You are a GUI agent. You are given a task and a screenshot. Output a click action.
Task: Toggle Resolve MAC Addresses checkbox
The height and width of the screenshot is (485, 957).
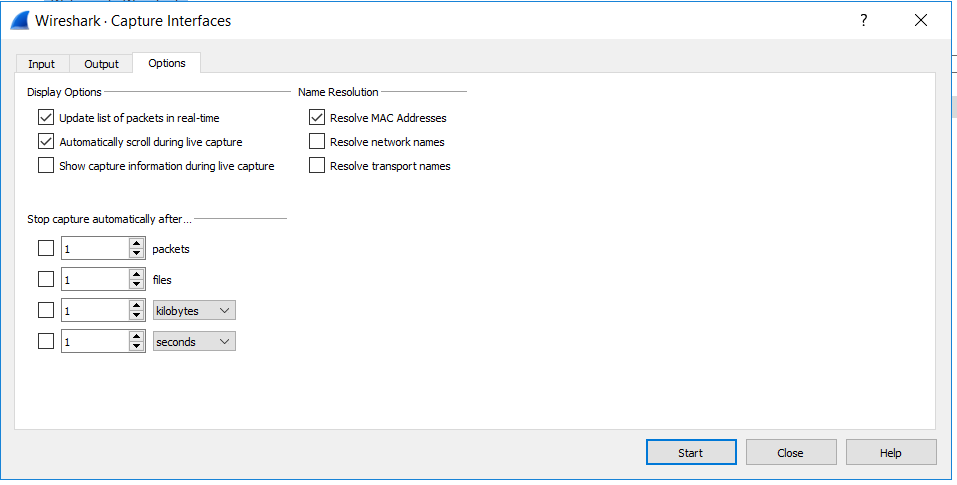[x=317, y=117]
